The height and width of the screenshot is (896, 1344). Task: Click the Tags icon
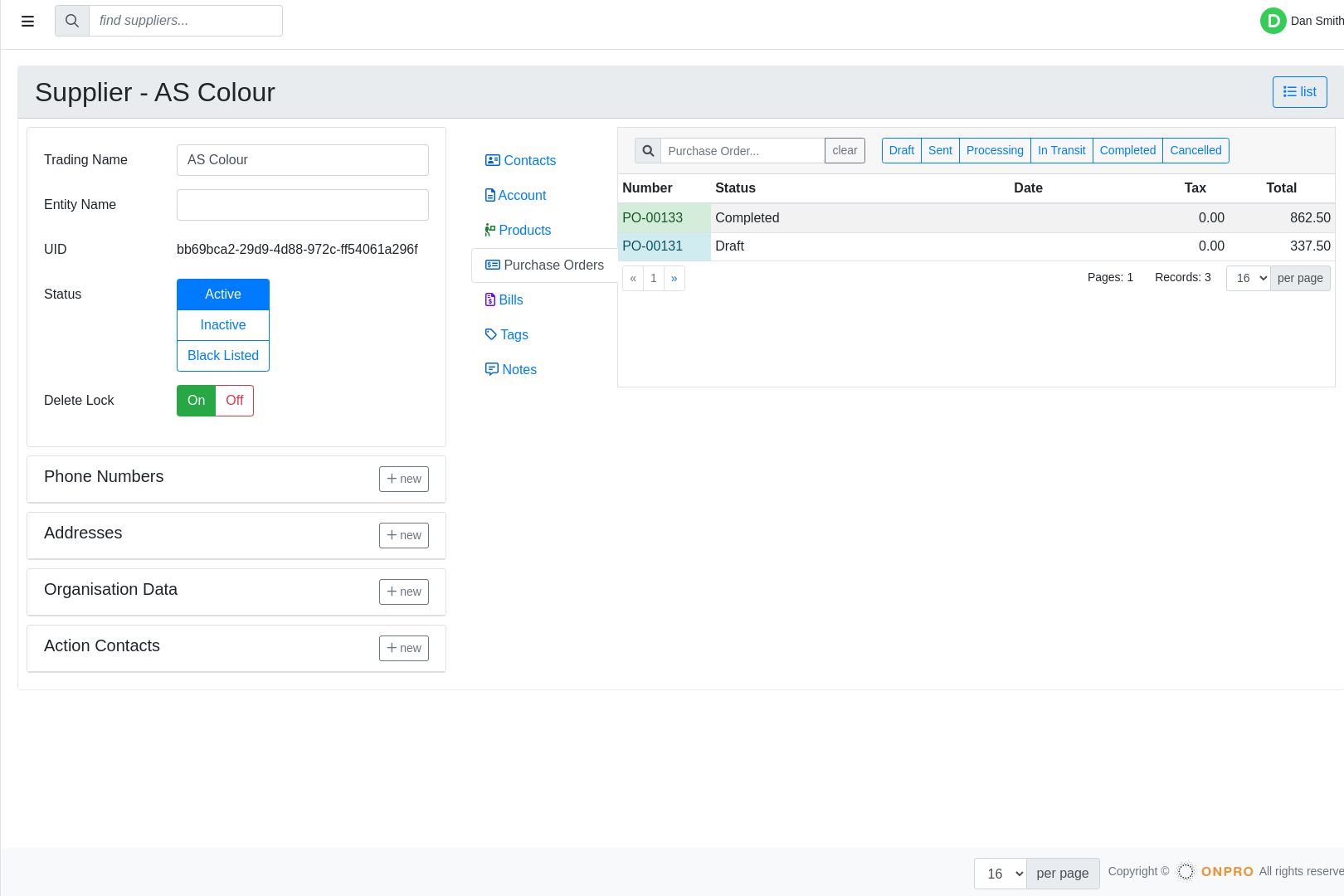[x=491, y=334]
